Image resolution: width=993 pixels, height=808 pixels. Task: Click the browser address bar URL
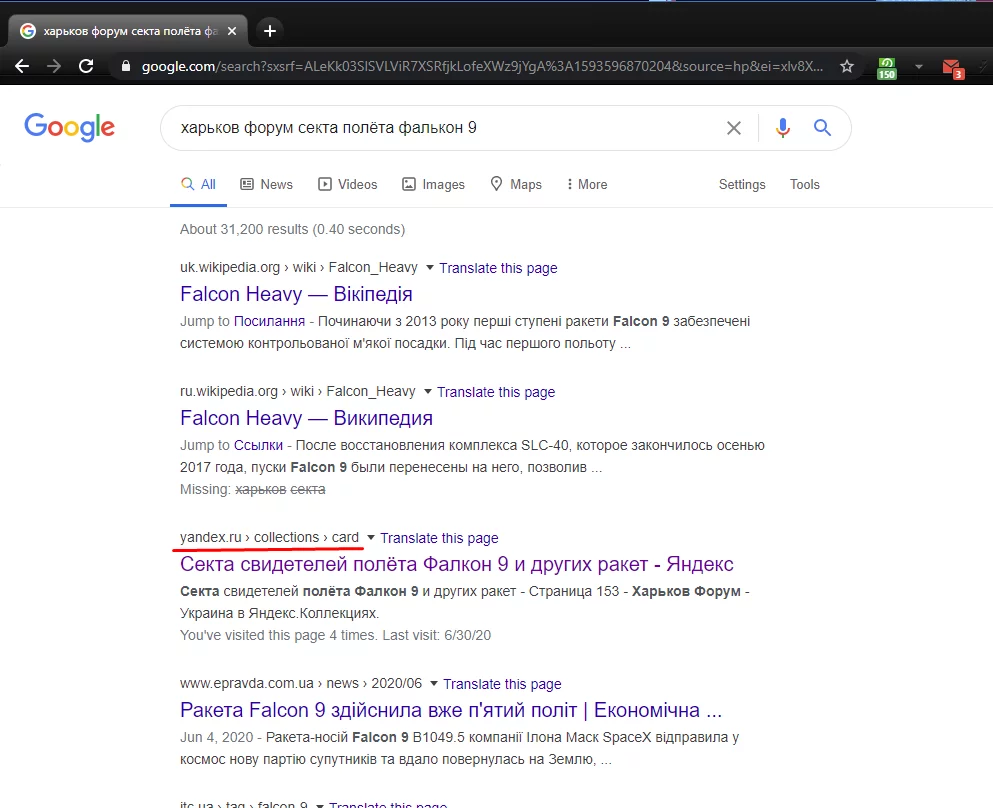pyautogui.click(x=481, y=66)
